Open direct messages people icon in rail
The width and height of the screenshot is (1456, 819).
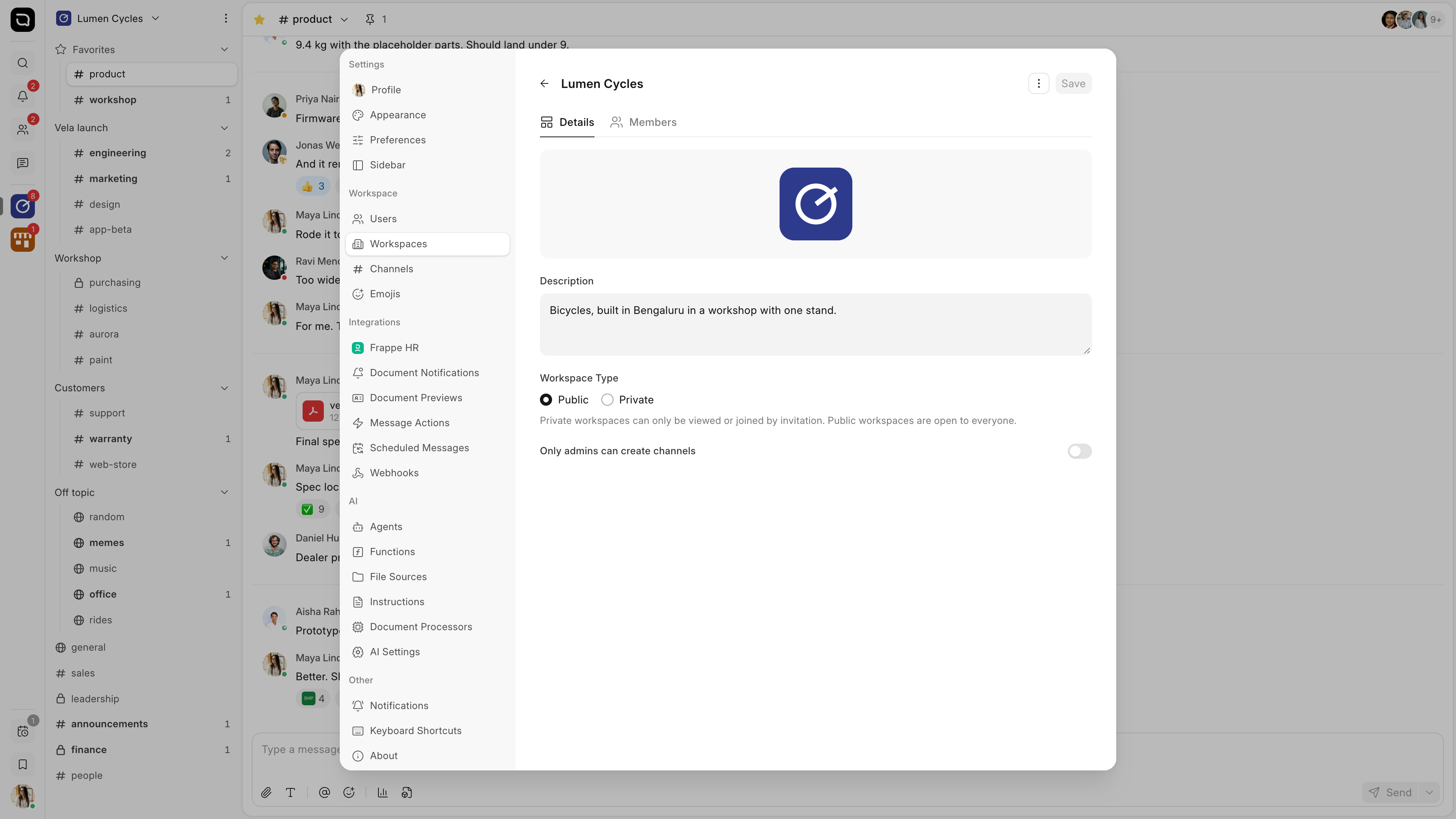coord(23,129)
